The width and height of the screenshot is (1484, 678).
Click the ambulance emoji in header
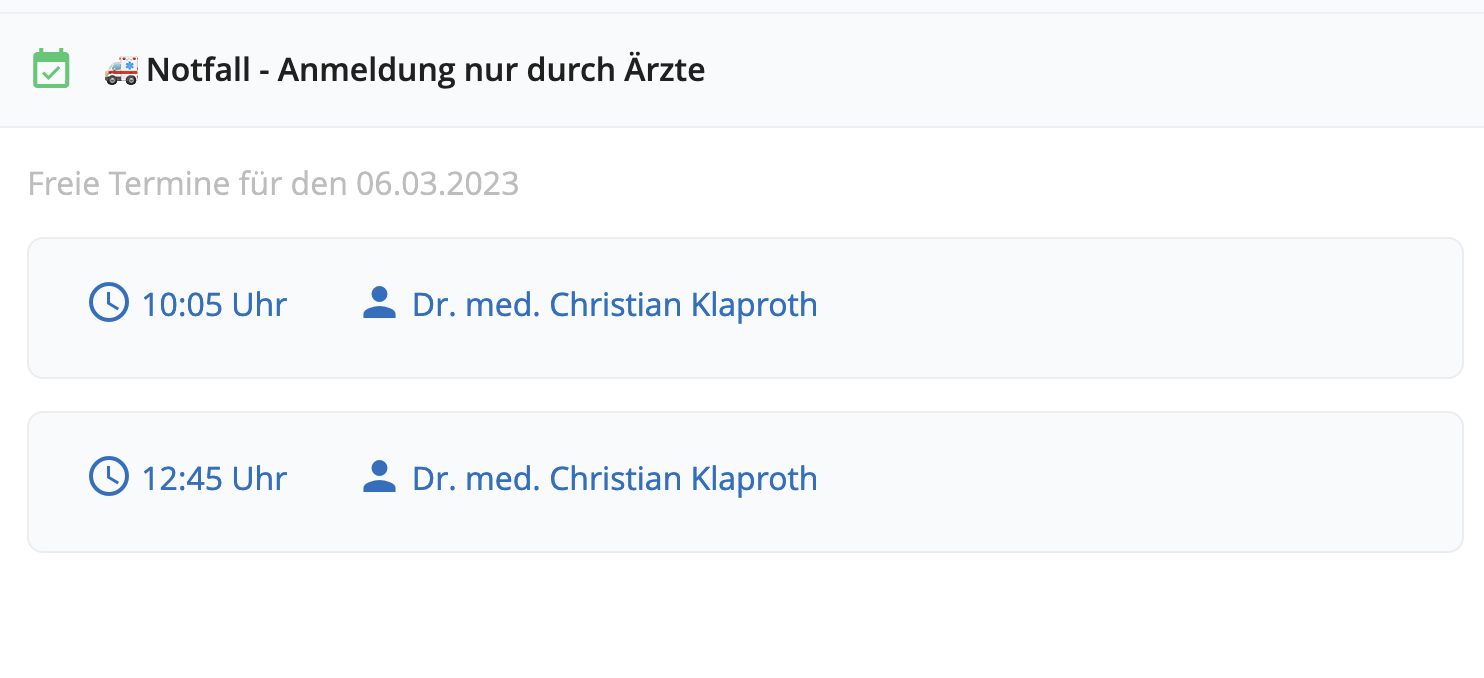[122, 70]
